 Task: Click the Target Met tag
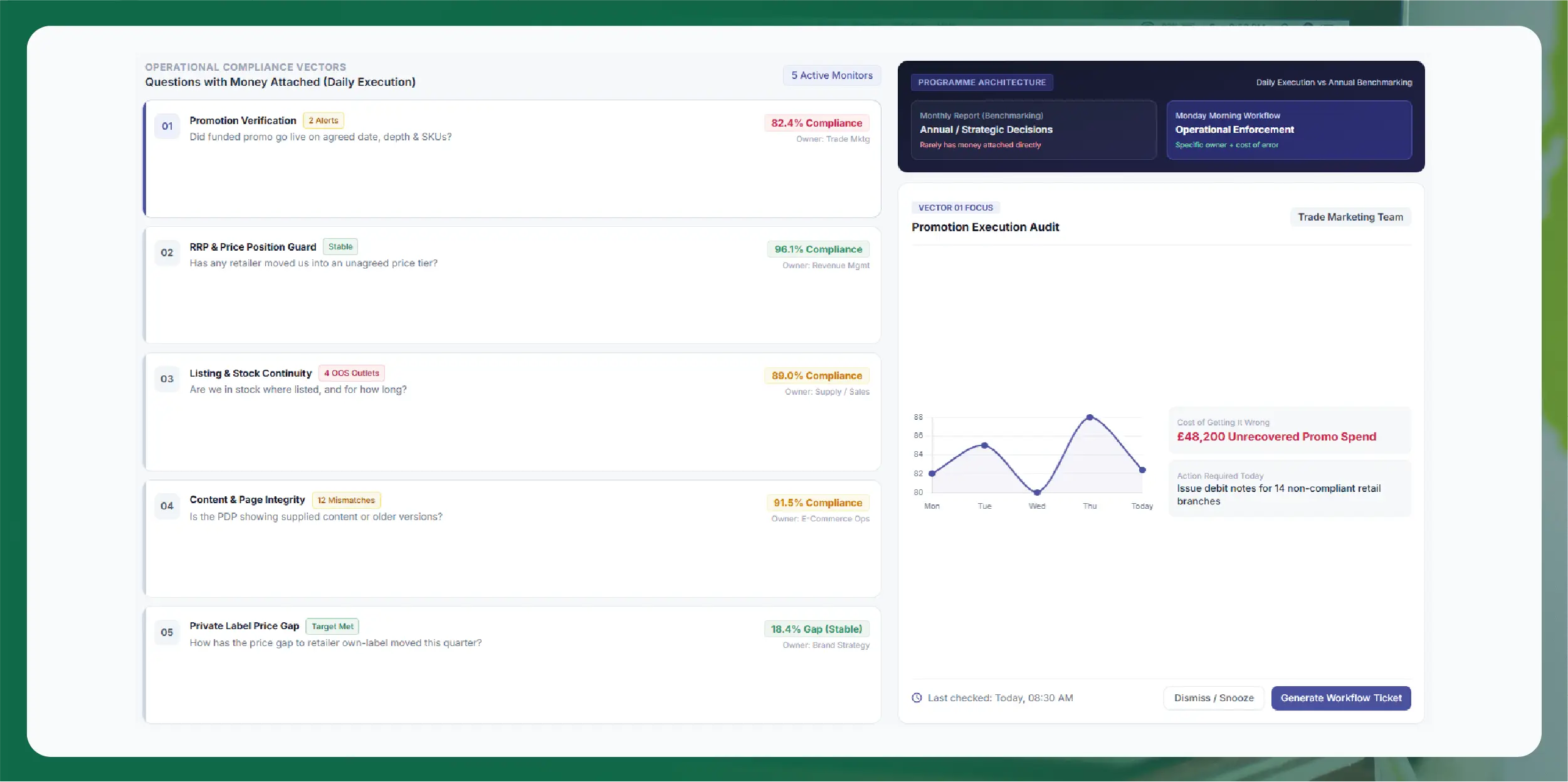click(x=332, y=627)
